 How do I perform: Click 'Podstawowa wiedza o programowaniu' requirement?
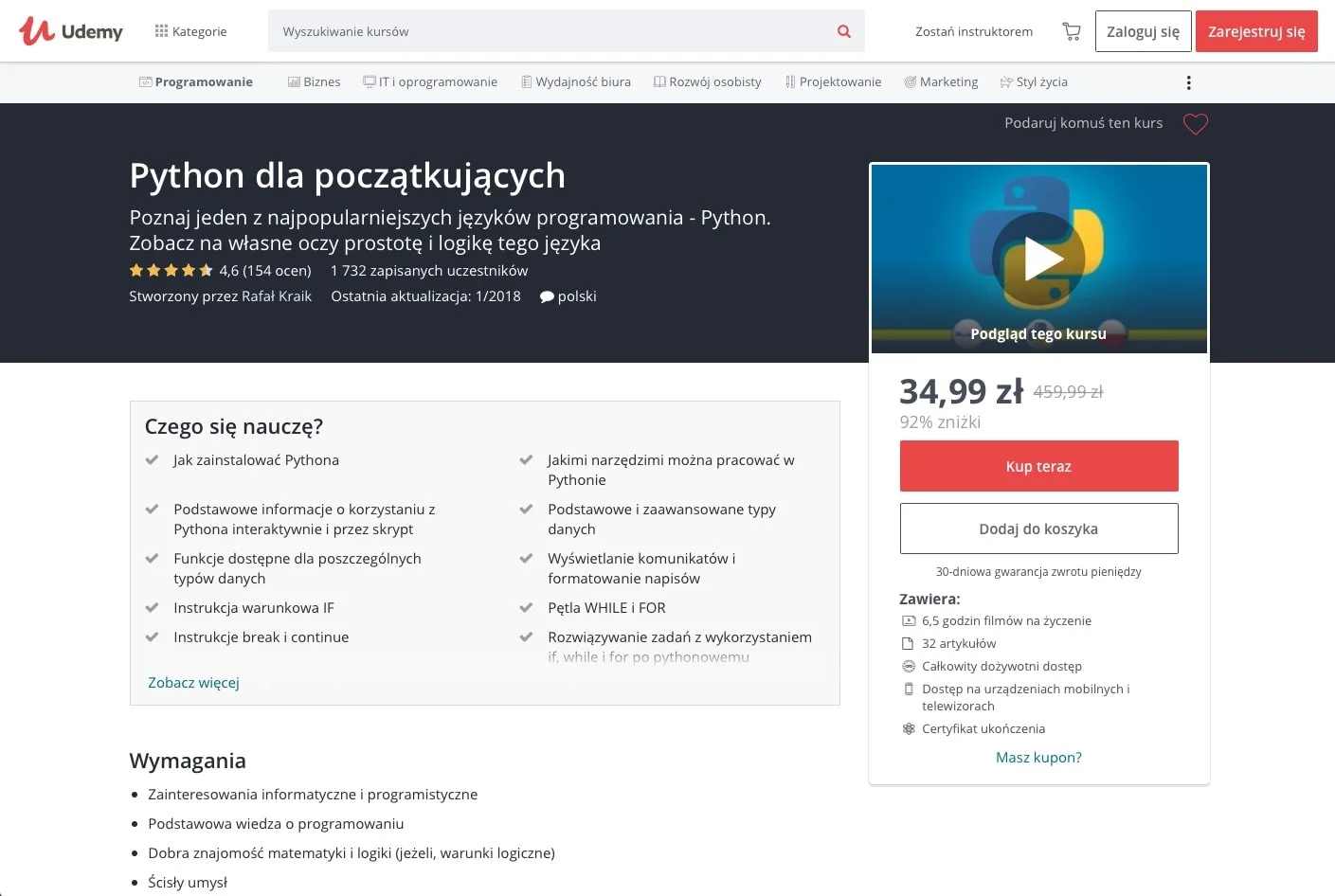click(x=276, y=824)
